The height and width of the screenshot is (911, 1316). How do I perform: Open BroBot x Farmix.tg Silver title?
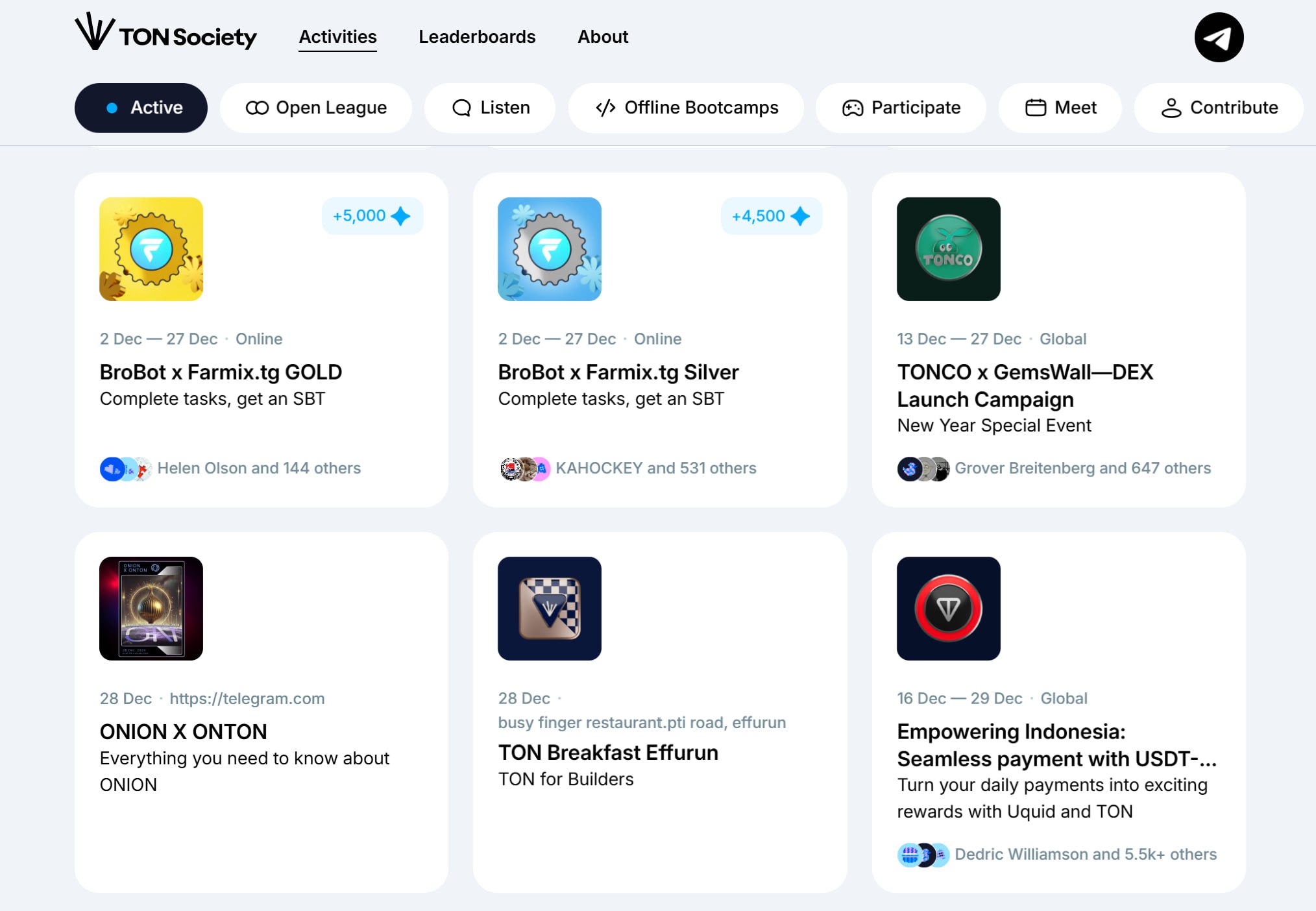tap(618, 372)
